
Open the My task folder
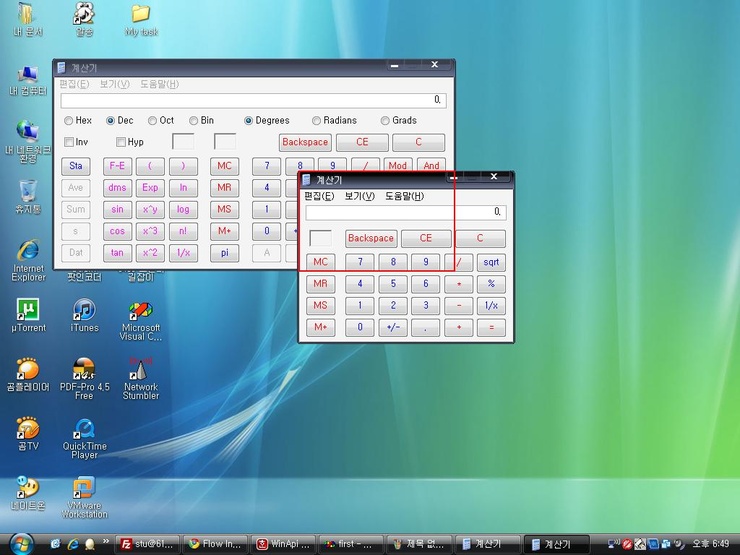click(141, 14)
